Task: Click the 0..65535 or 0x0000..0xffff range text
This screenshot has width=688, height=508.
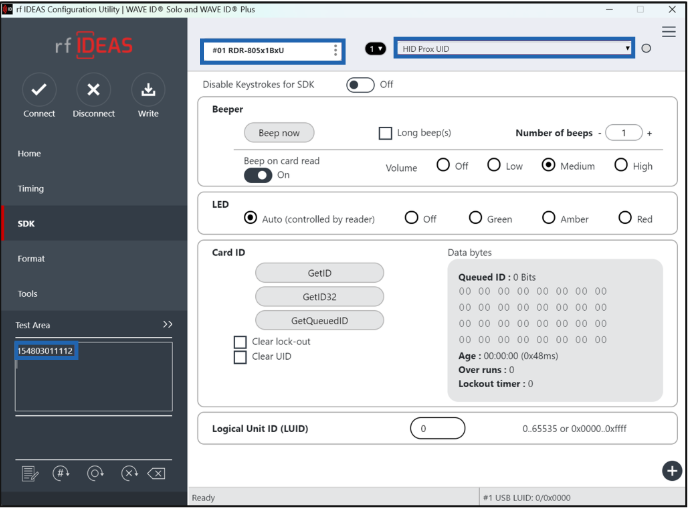Action: coord(574,429)
